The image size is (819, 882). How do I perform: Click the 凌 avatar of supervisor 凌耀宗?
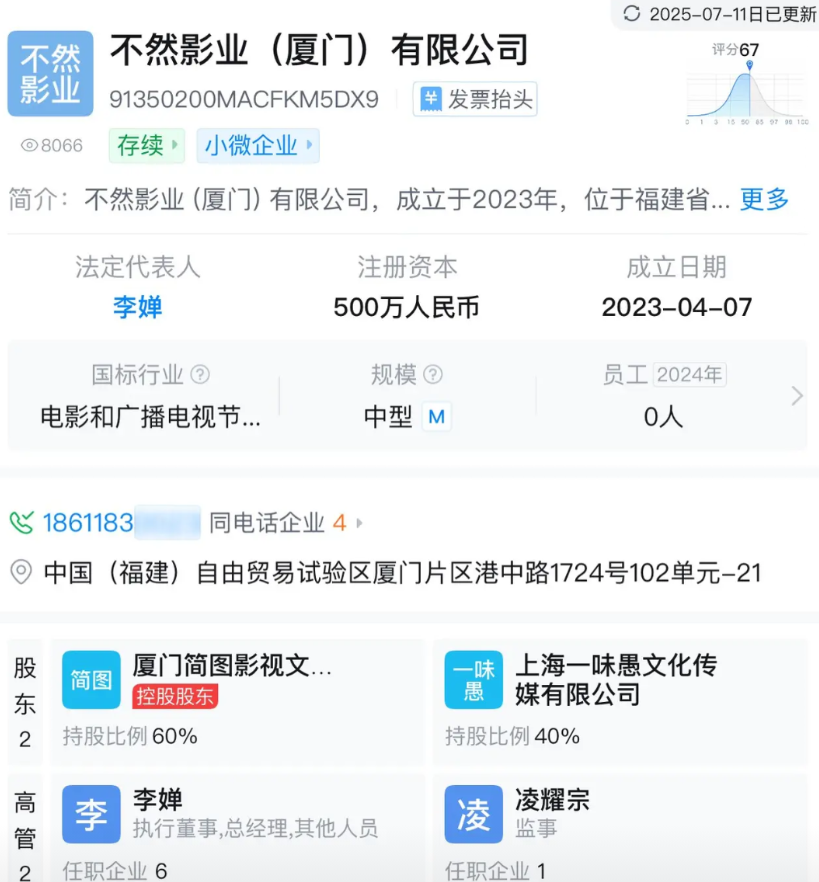click(473, 814)
